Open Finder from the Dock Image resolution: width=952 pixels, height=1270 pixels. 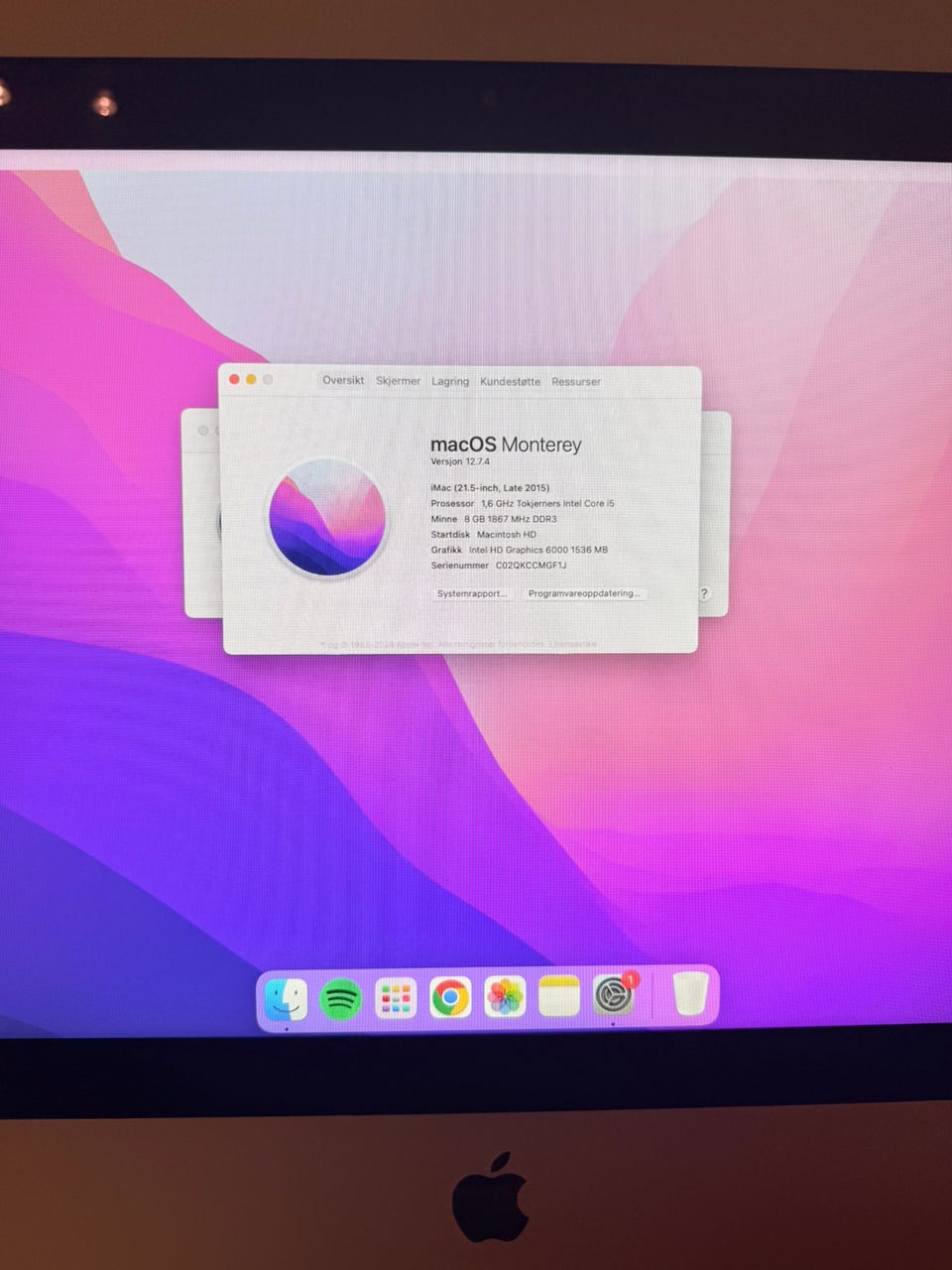click(x=286, y=999)
